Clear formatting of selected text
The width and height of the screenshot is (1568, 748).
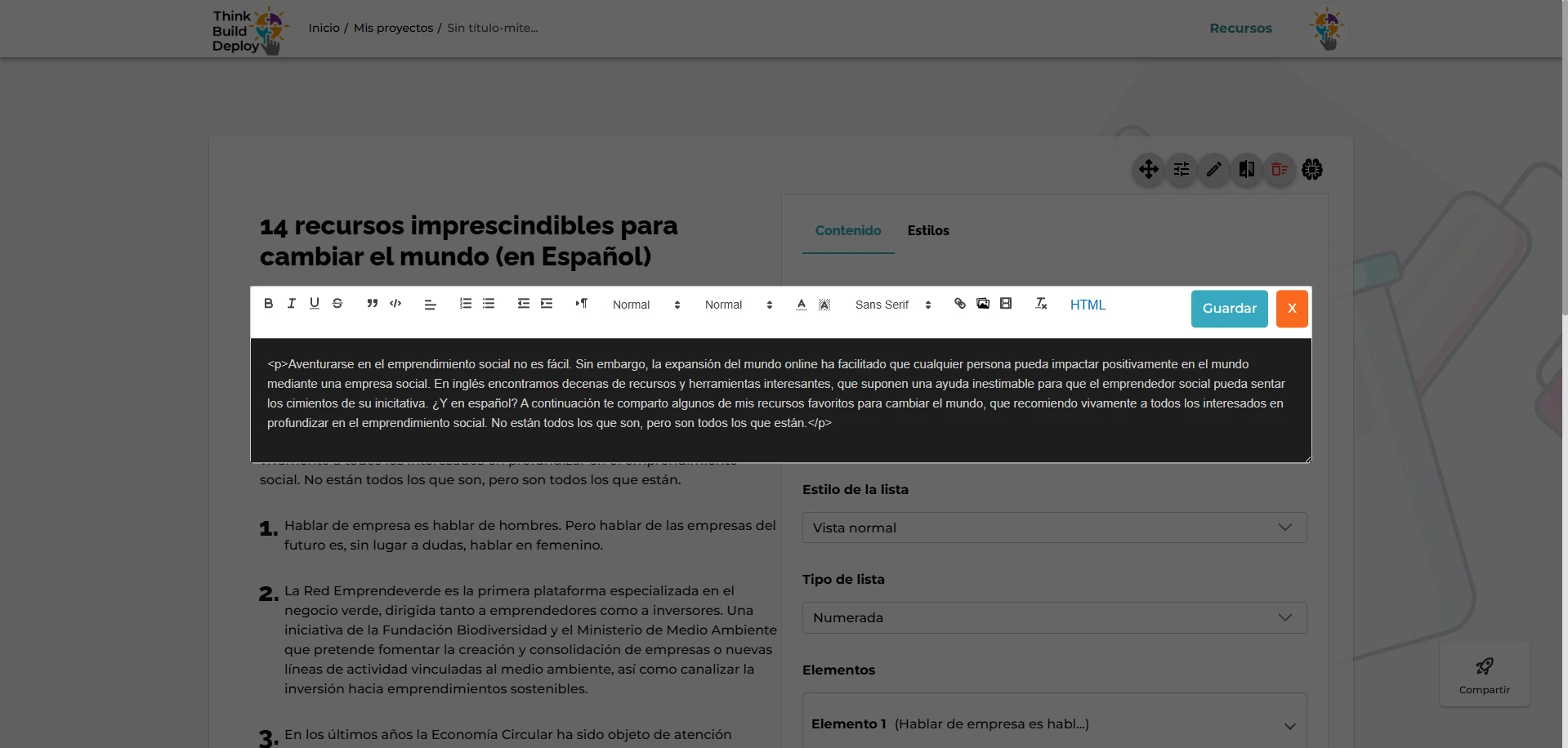tap(1040, 304)
